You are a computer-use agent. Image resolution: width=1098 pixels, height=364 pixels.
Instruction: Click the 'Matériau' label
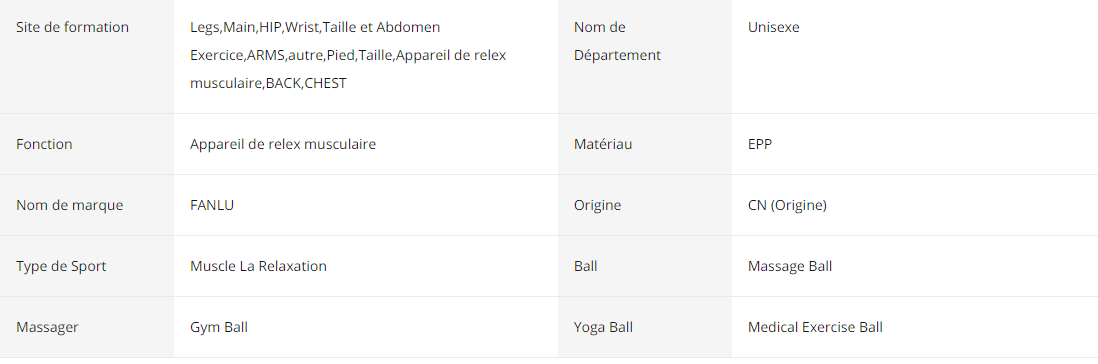pyautogui.click(x=603, y=144)
